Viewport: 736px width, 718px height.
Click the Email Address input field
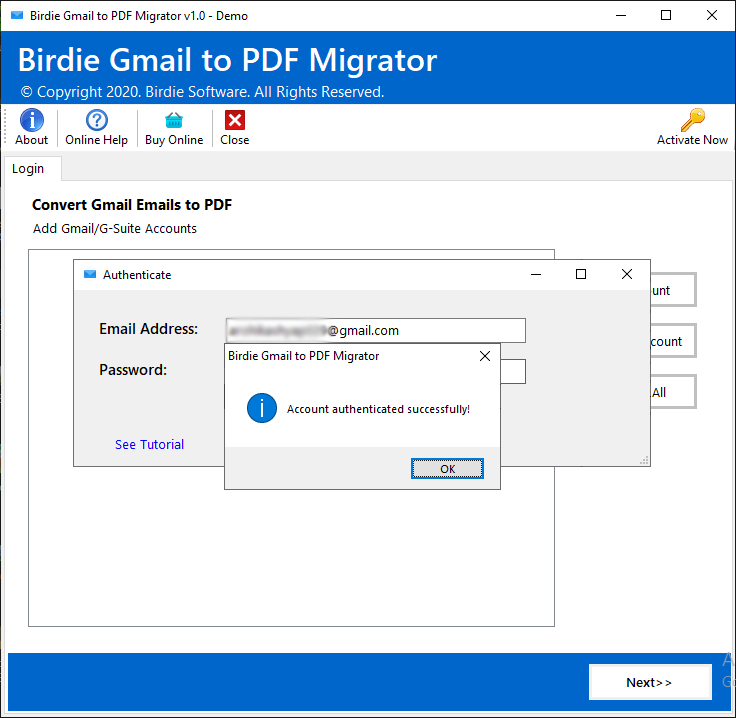point(376,330)
